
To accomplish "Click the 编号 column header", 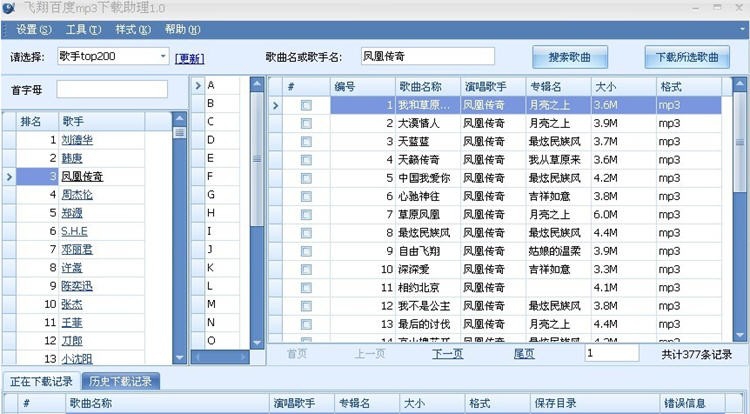I will pos(363,87).
